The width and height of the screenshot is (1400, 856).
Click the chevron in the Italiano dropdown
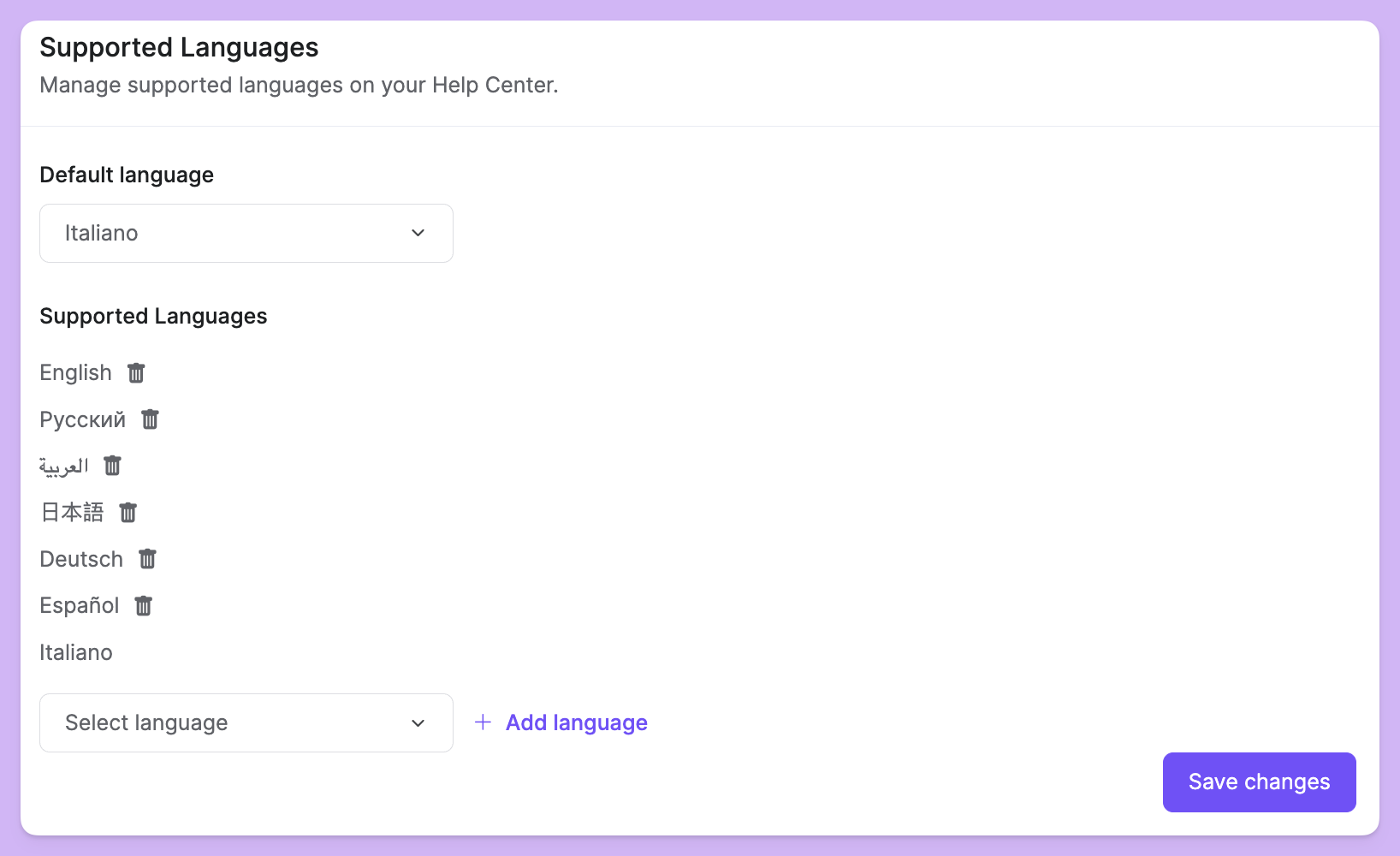(x=418, y=233)
